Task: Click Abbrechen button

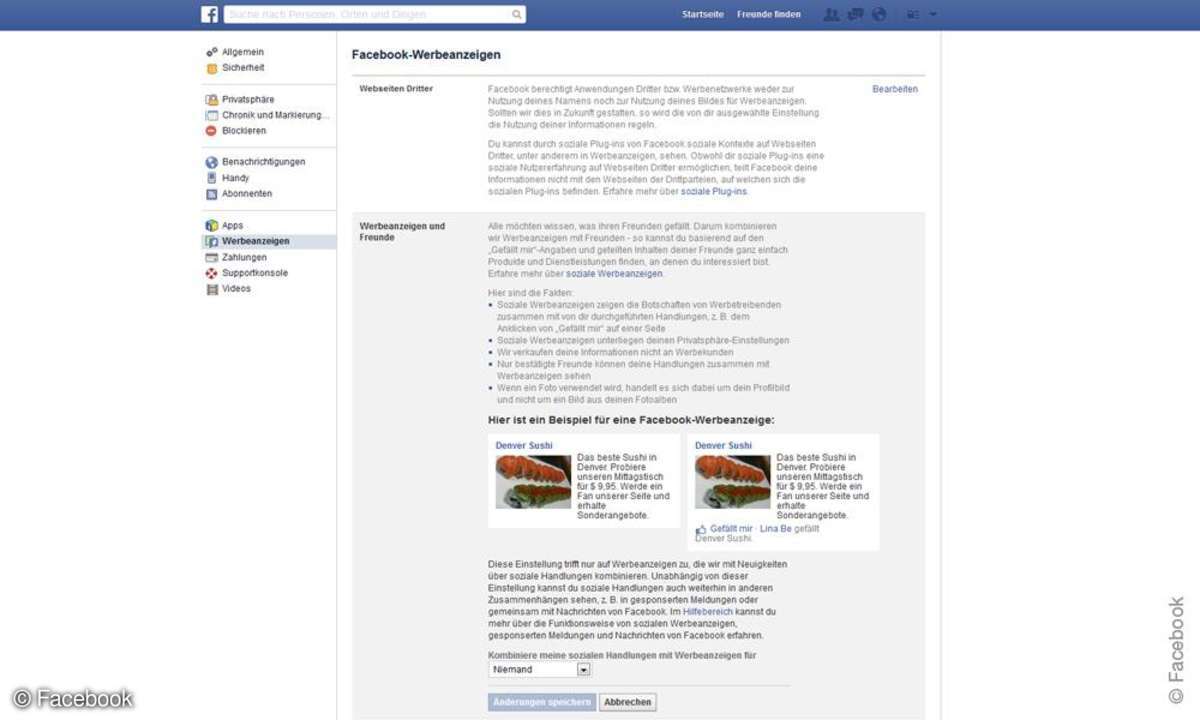Action: coord(628,702)
